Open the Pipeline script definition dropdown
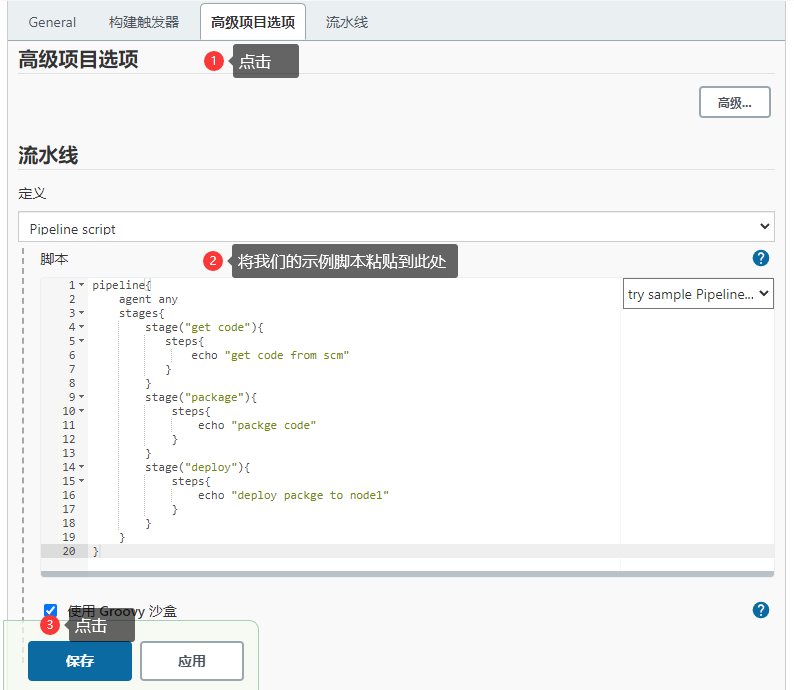The width and height of the screenshot is (794, 690). point(396,227)
